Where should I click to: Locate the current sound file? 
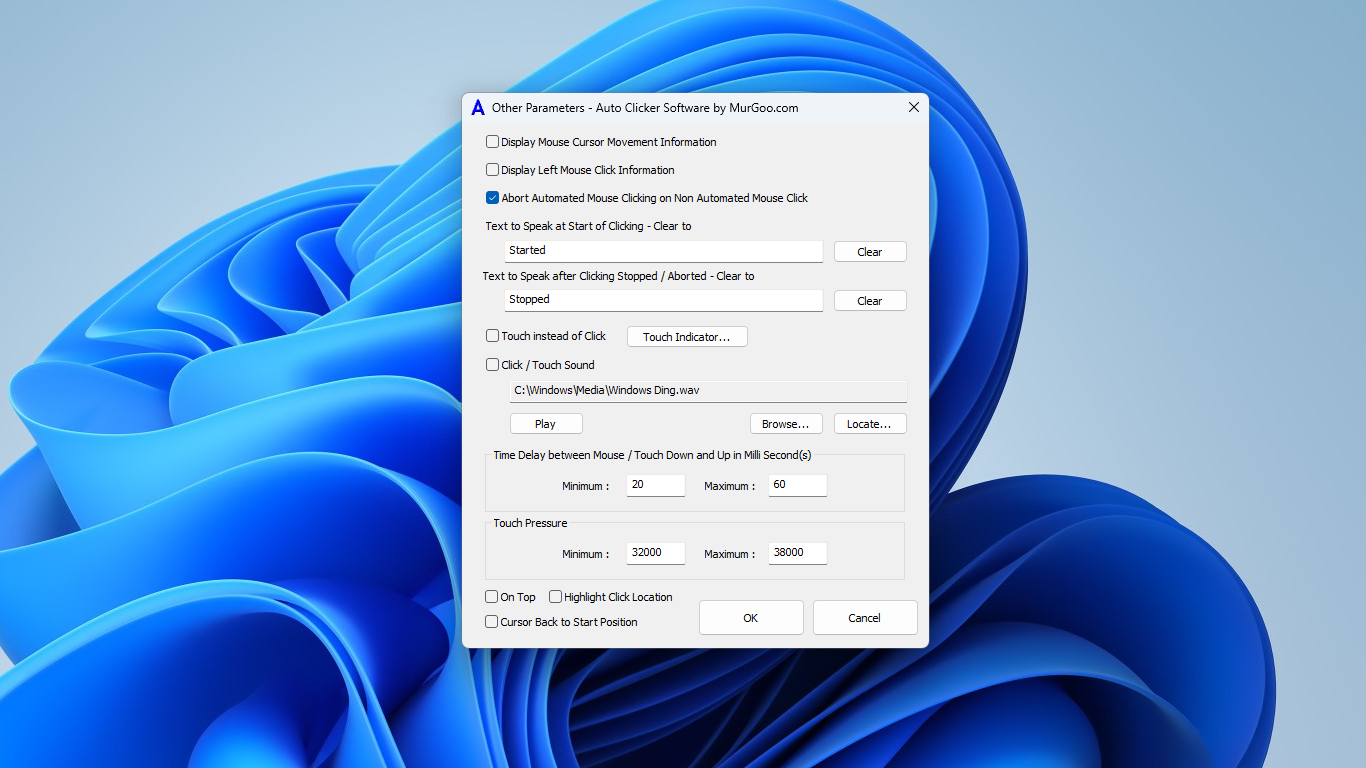point(869,423)
